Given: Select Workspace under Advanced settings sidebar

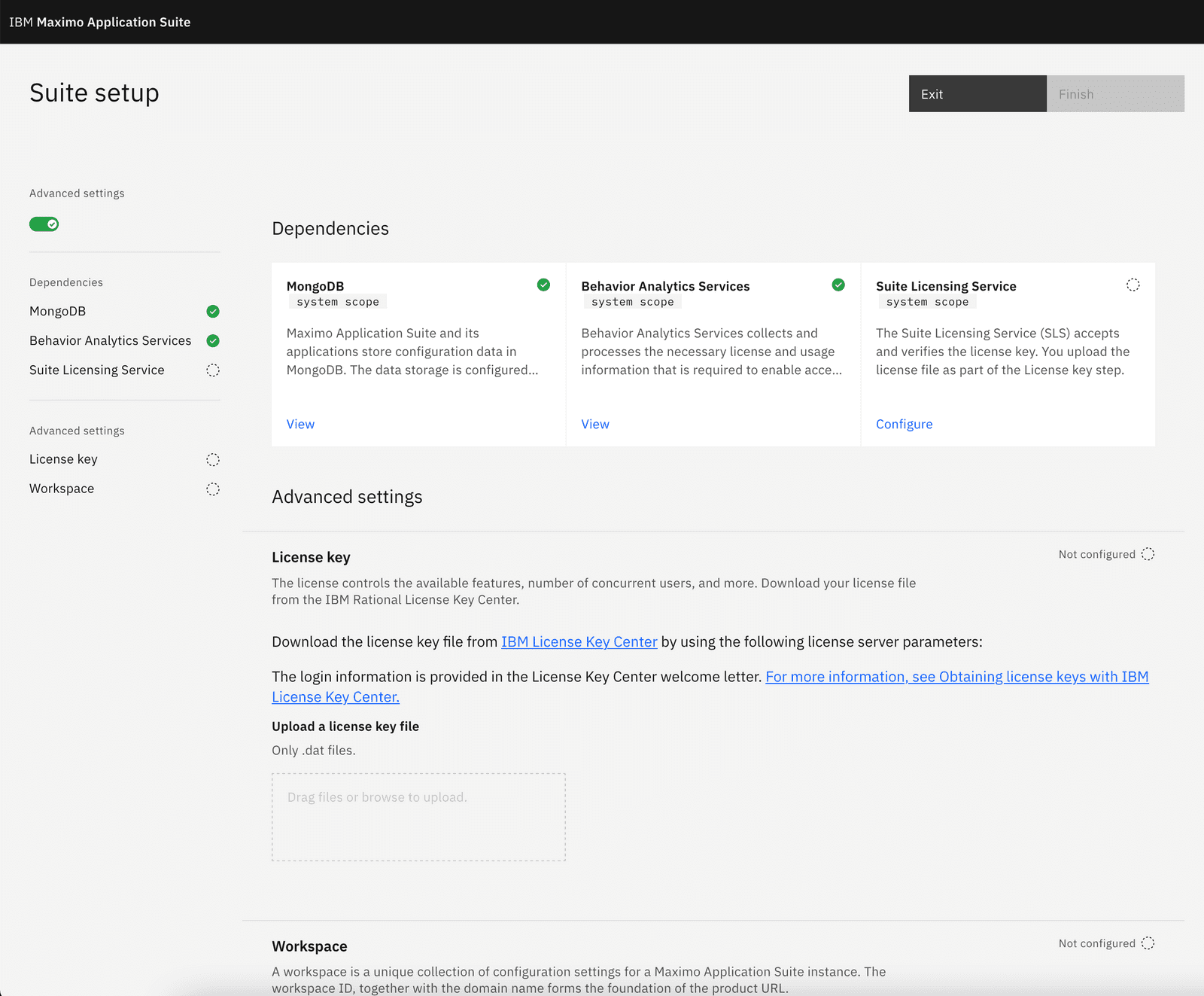Looking at the screenshot, I should (x=62, y=488).
